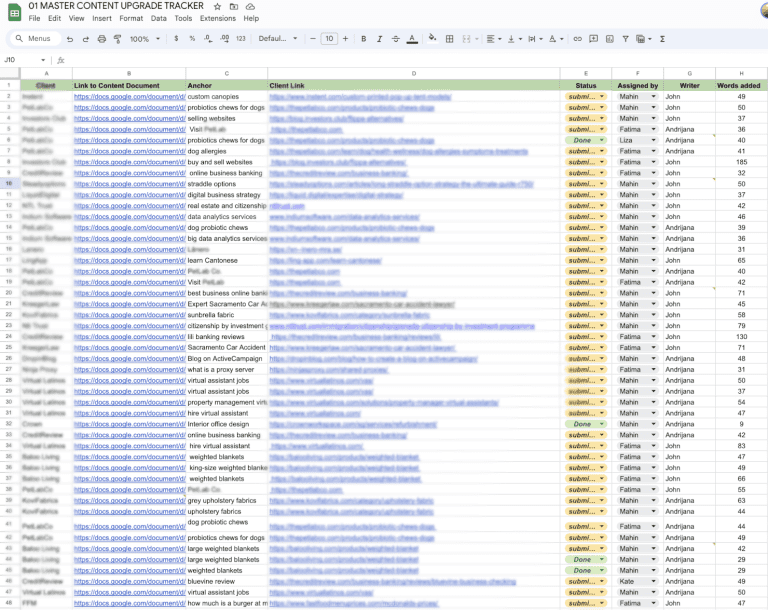Select cell with anchor 'straddle options'

coord(227,184)
